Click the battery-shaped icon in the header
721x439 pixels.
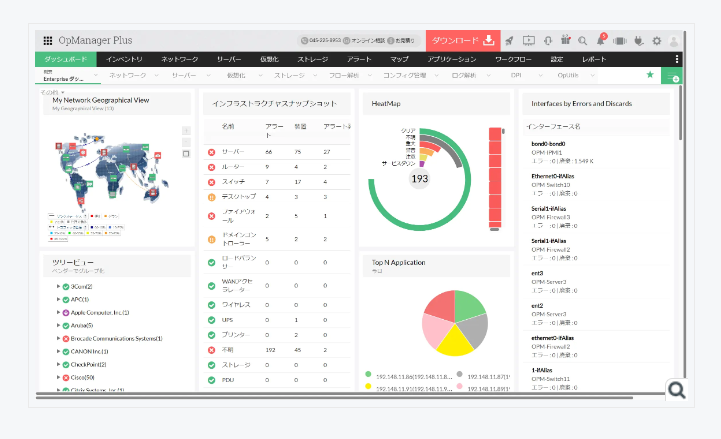pyautogui.click(x=620, y=41)
